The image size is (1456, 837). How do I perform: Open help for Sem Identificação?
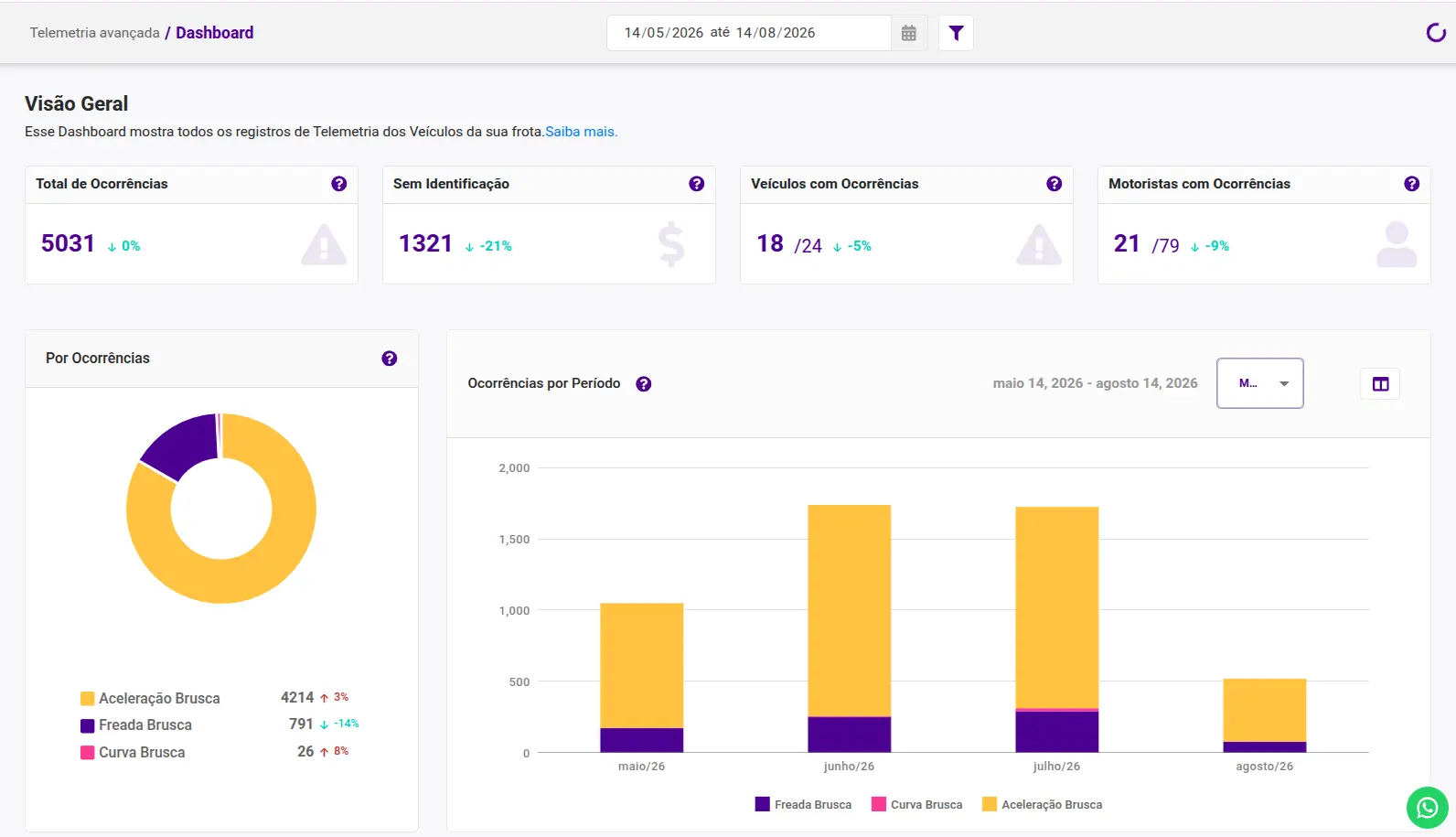pos(697,184)
